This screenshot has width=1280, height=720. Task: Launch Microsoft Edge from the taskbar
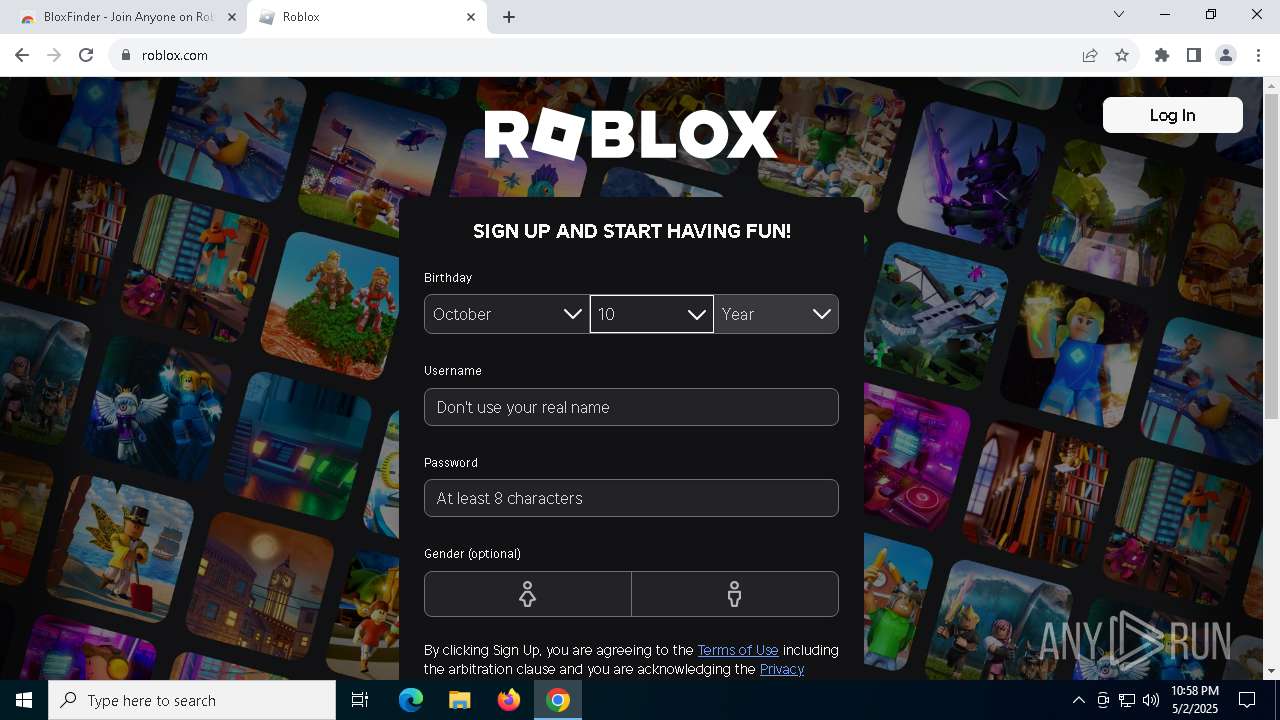coord(411,700)
